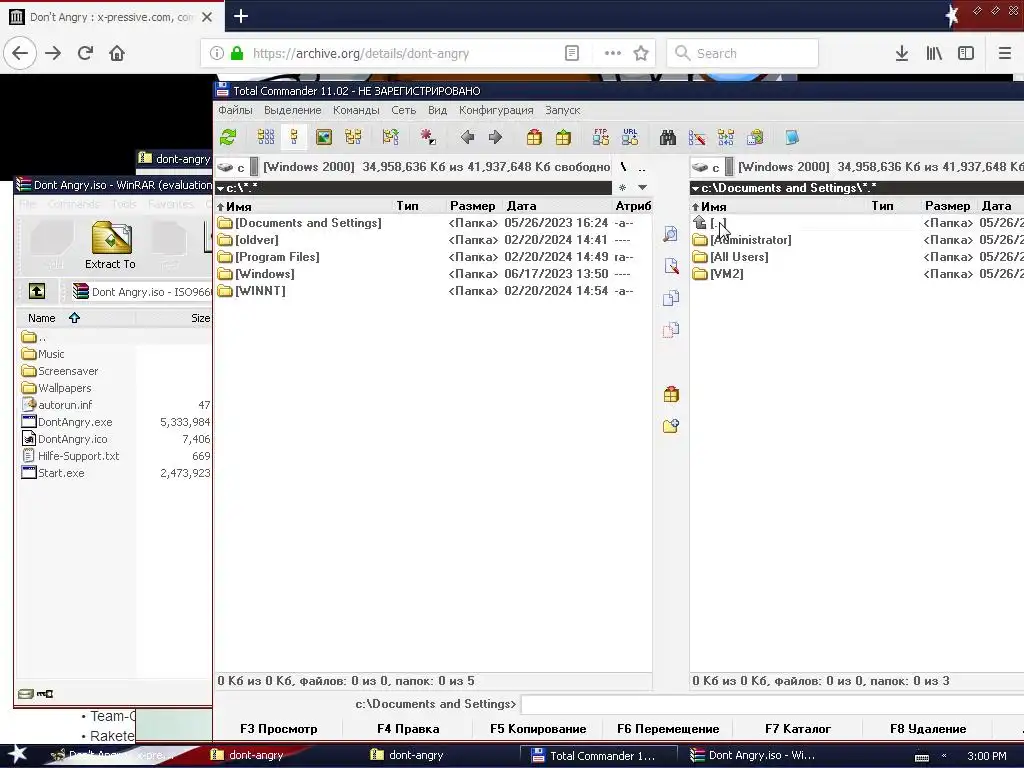The image size is (1024, 768).
Task: Open the Synchronize directories toolbar icon
Action: [x=726, y=137]
